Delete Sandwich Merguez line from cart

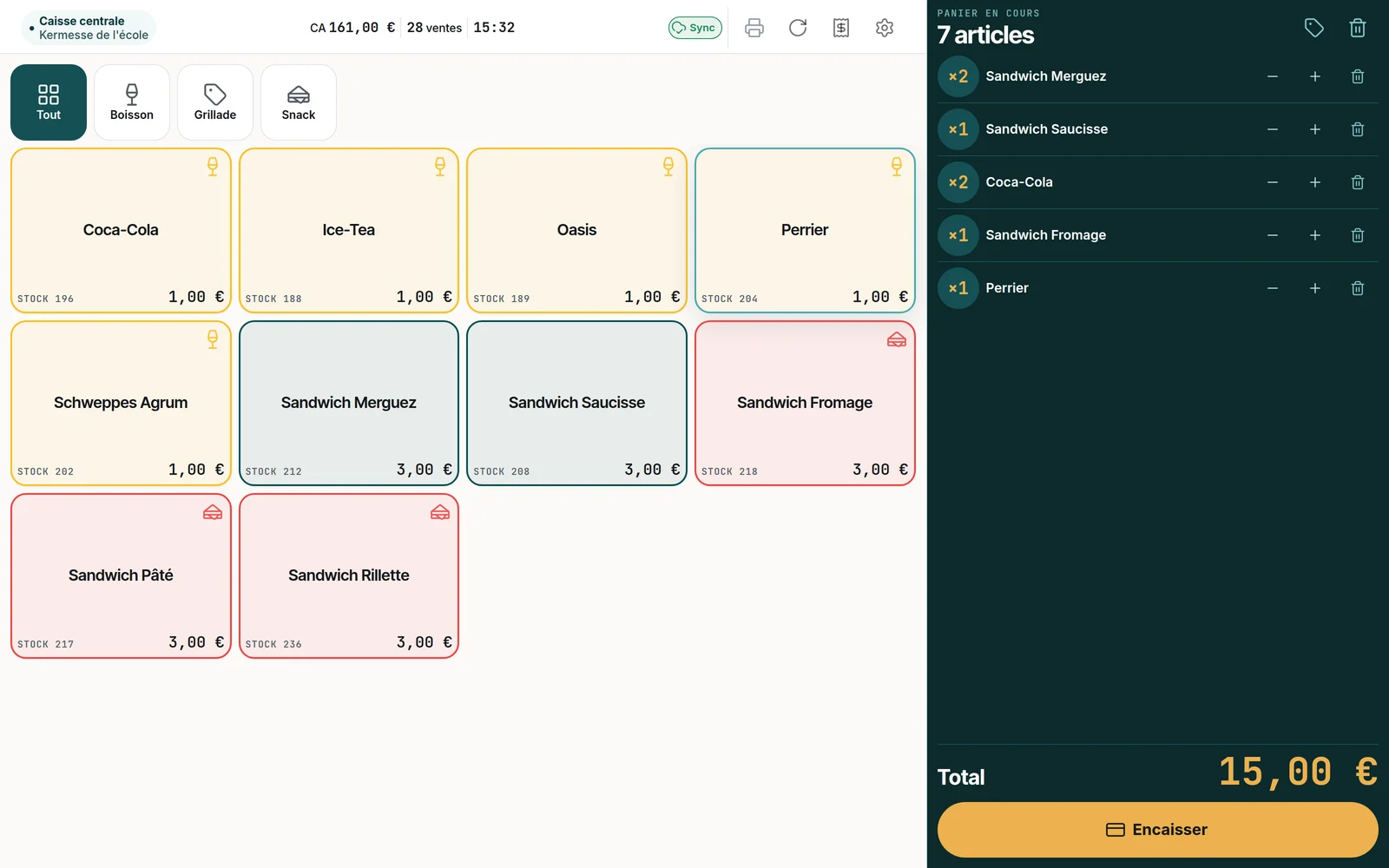click(1358, 76)
